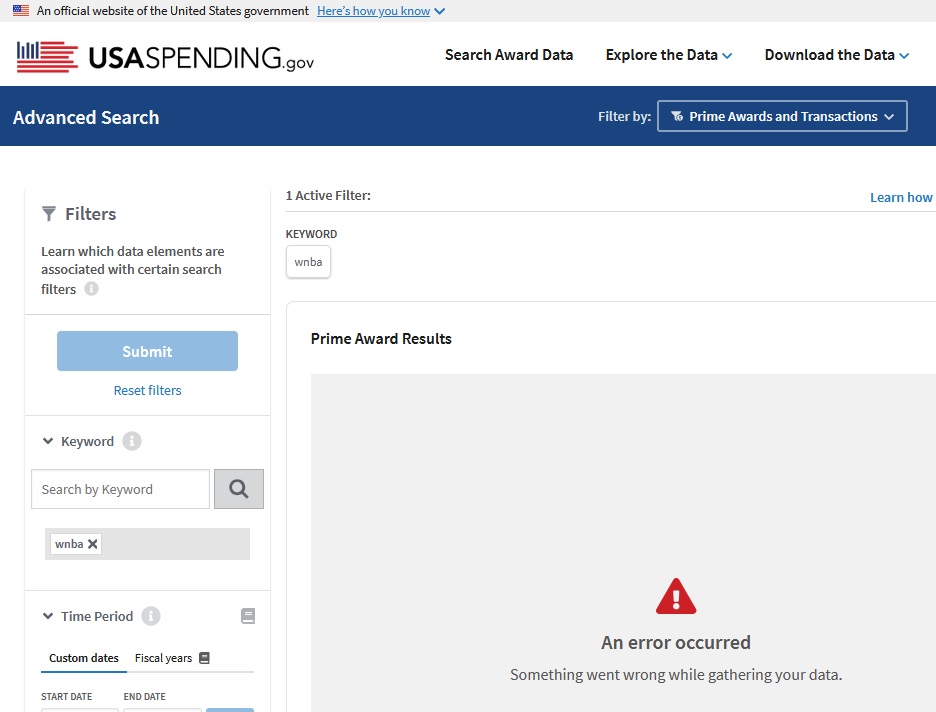Click the Filters funnel icon

point(49,214)
